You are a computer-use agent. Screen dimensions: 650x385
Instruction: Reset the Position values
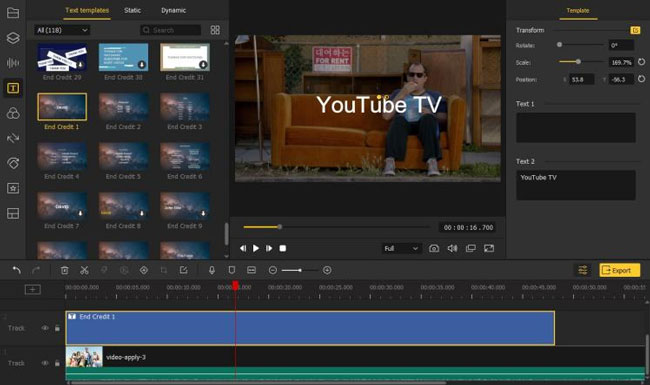click(x=641, y=79)
